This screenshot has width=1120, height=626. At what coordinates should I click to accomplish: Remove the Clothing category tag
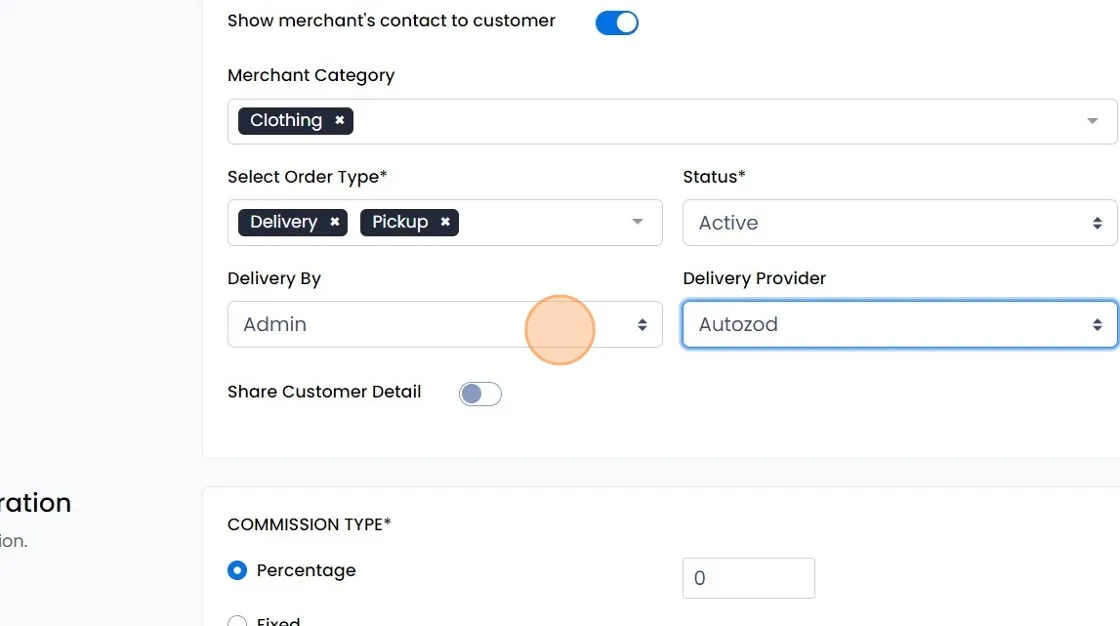[x=340, y=120]
